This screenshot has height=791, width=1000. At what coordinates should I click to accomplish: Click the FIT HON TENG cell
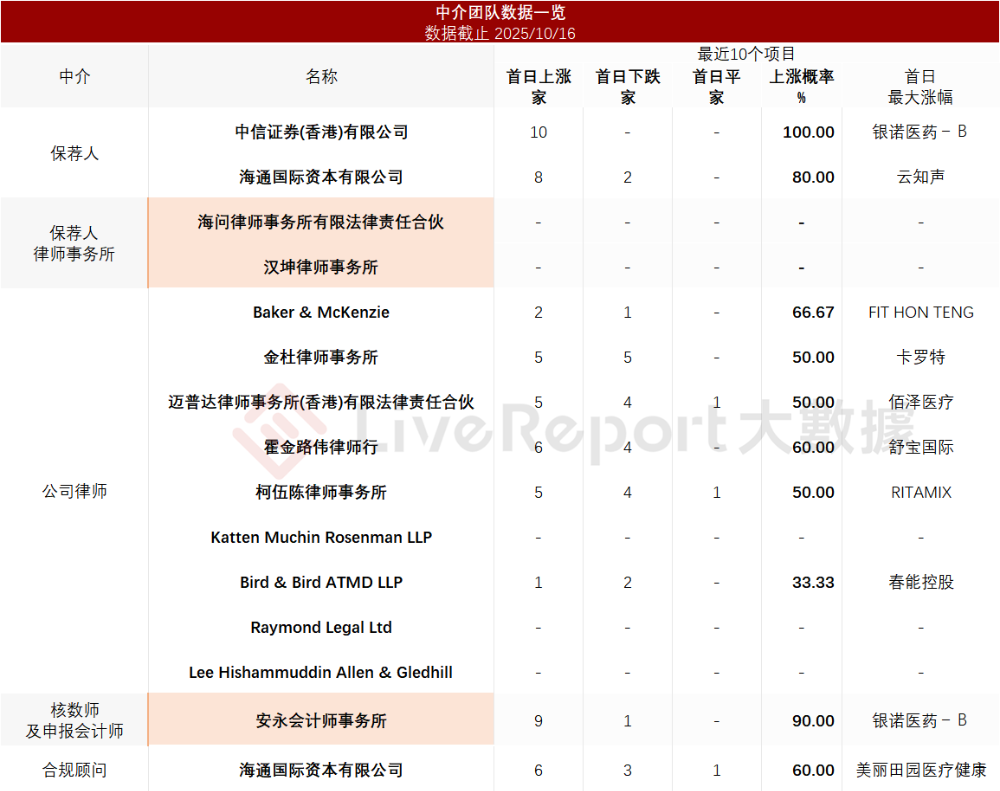tap(921, 312)
